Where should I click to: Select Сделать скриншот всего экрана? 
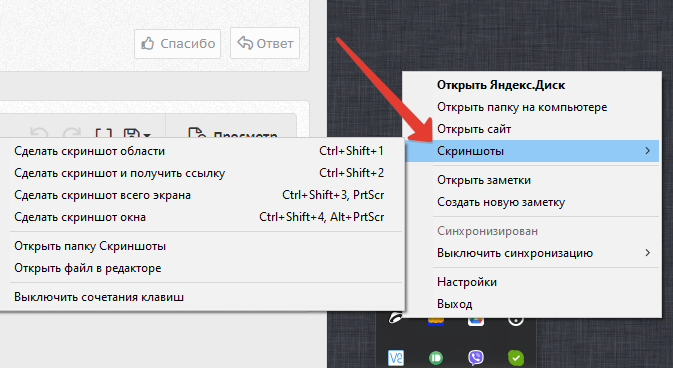tap(201, 195)
